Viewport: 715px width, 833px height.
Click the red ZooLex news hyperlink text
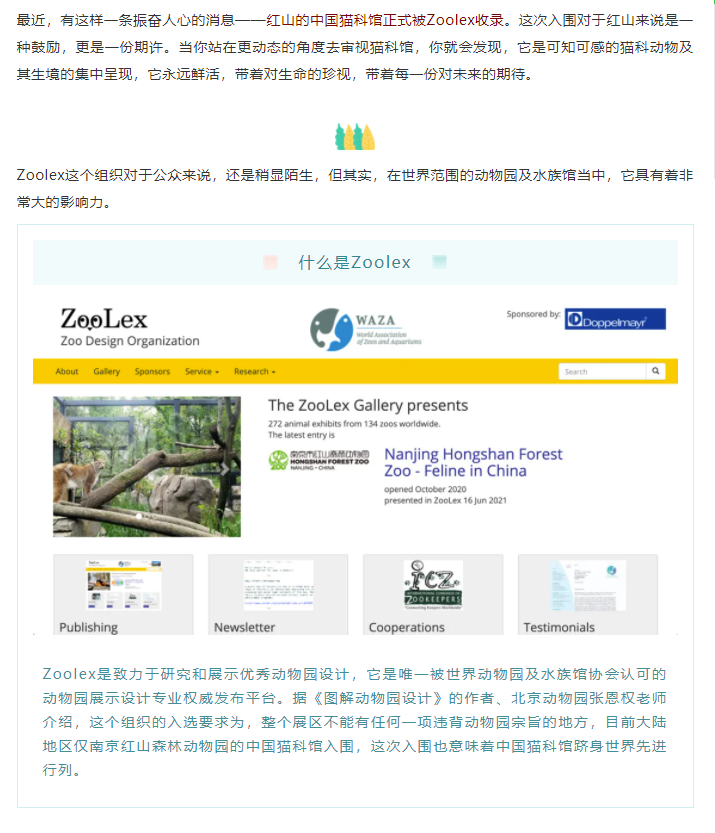385,20
